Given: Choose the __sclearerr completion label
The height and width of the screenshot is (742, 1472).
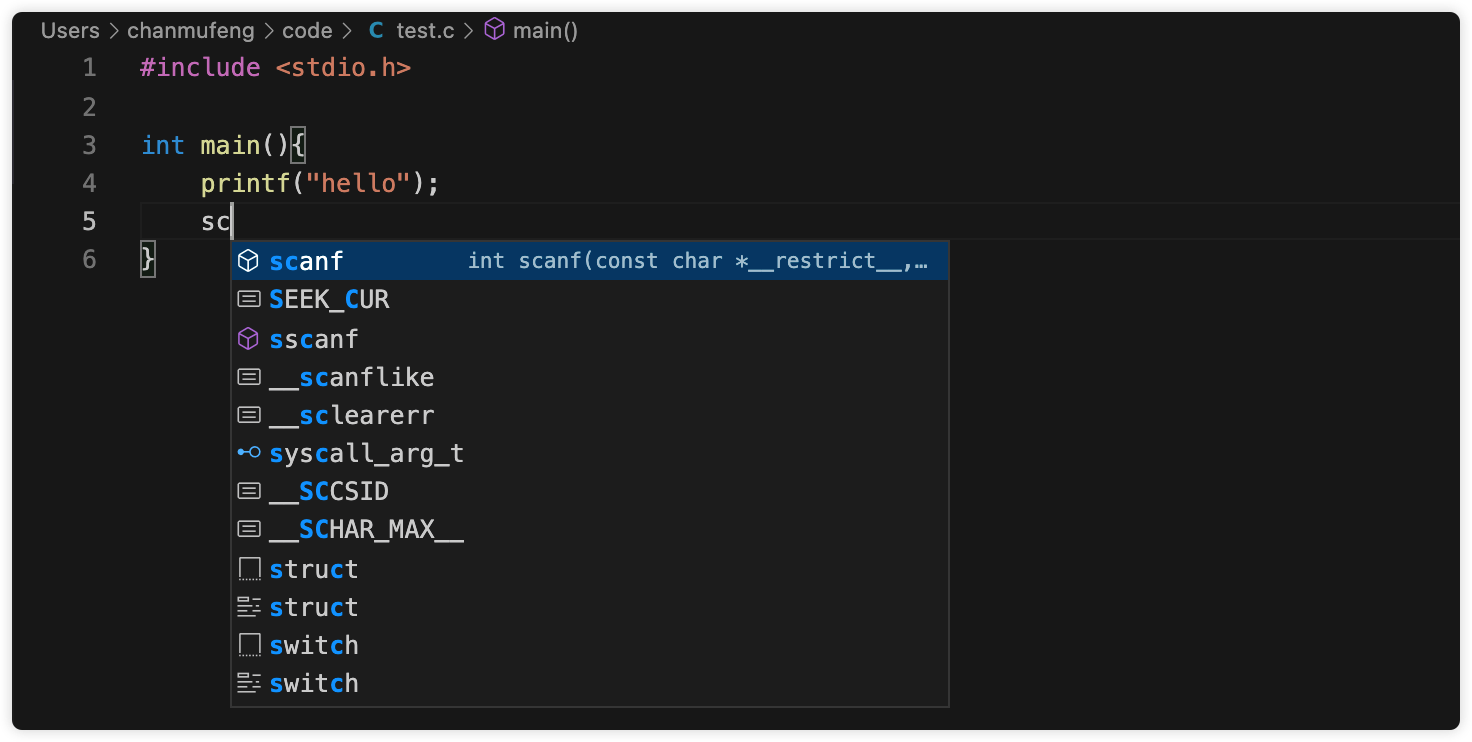Looking at the screenshot, I should tap(351, 415).
